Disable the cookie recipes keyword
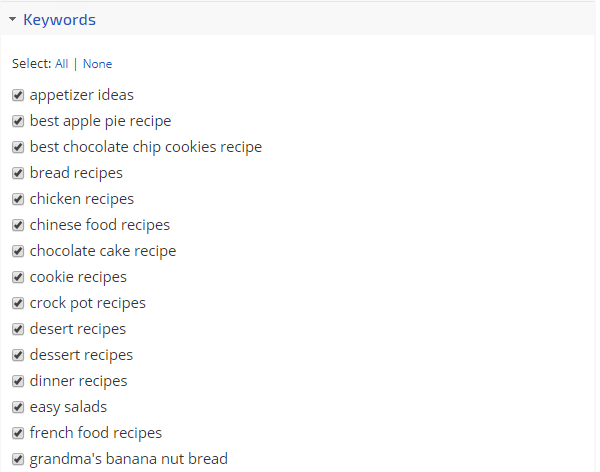 (x=18, y=277)
